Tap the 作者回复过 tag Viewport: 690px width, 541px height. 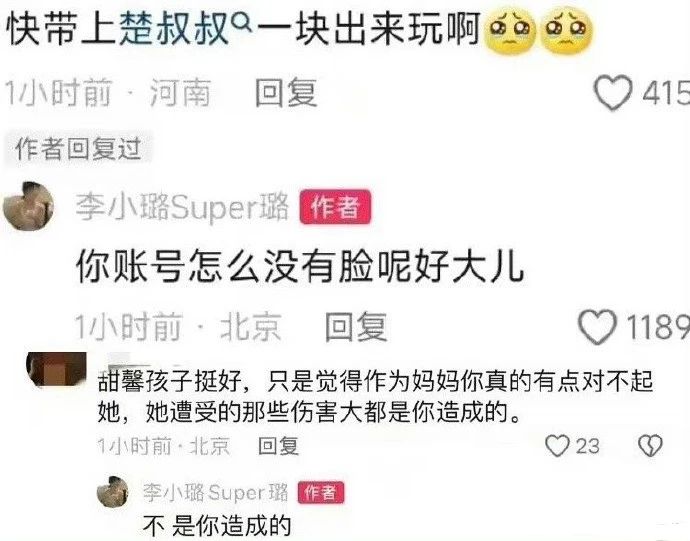78,148
